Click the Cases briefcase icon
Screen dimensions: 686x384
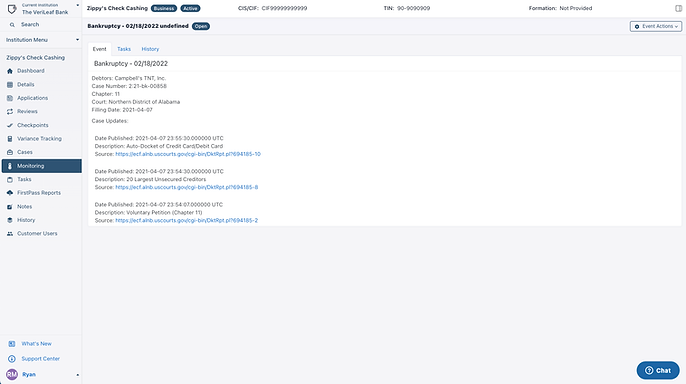[10, 152]
